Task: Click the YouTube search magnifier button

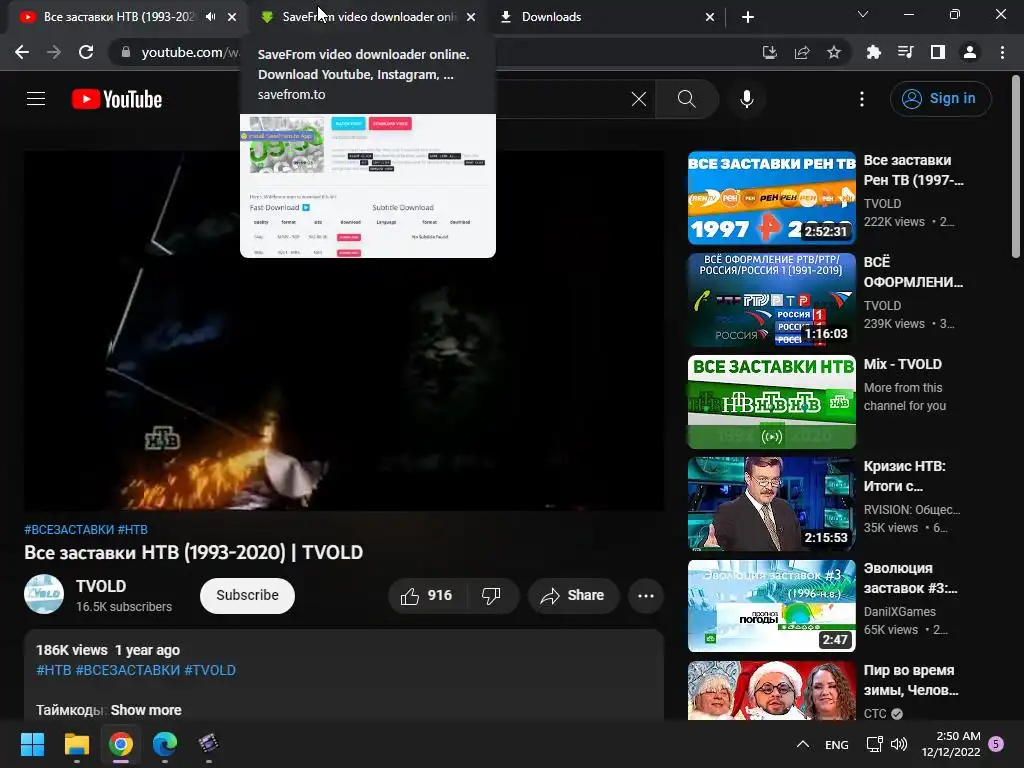Action: (686, 99)
